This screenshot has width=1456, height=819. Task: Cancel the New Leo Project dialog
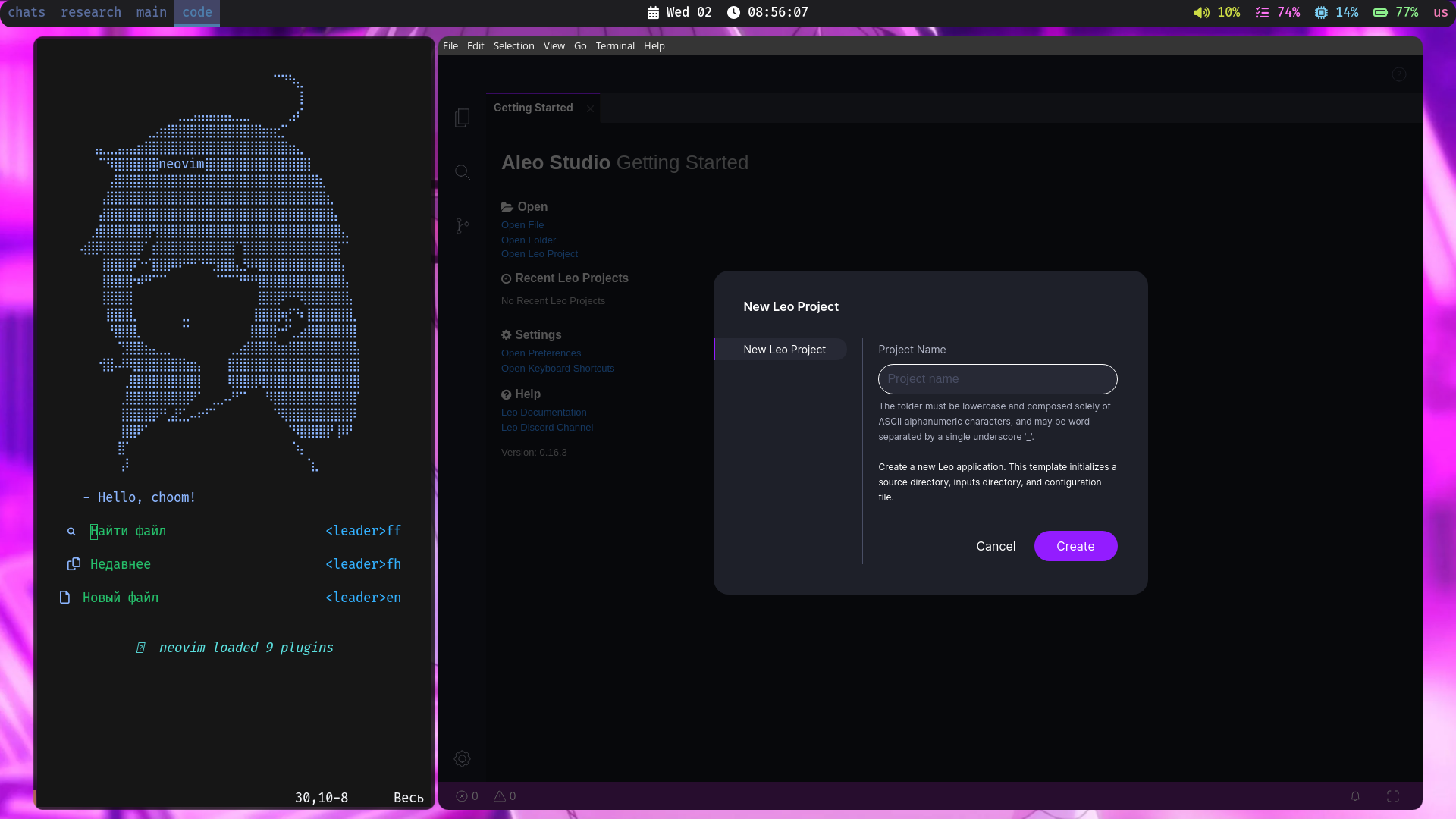(995, 546)
